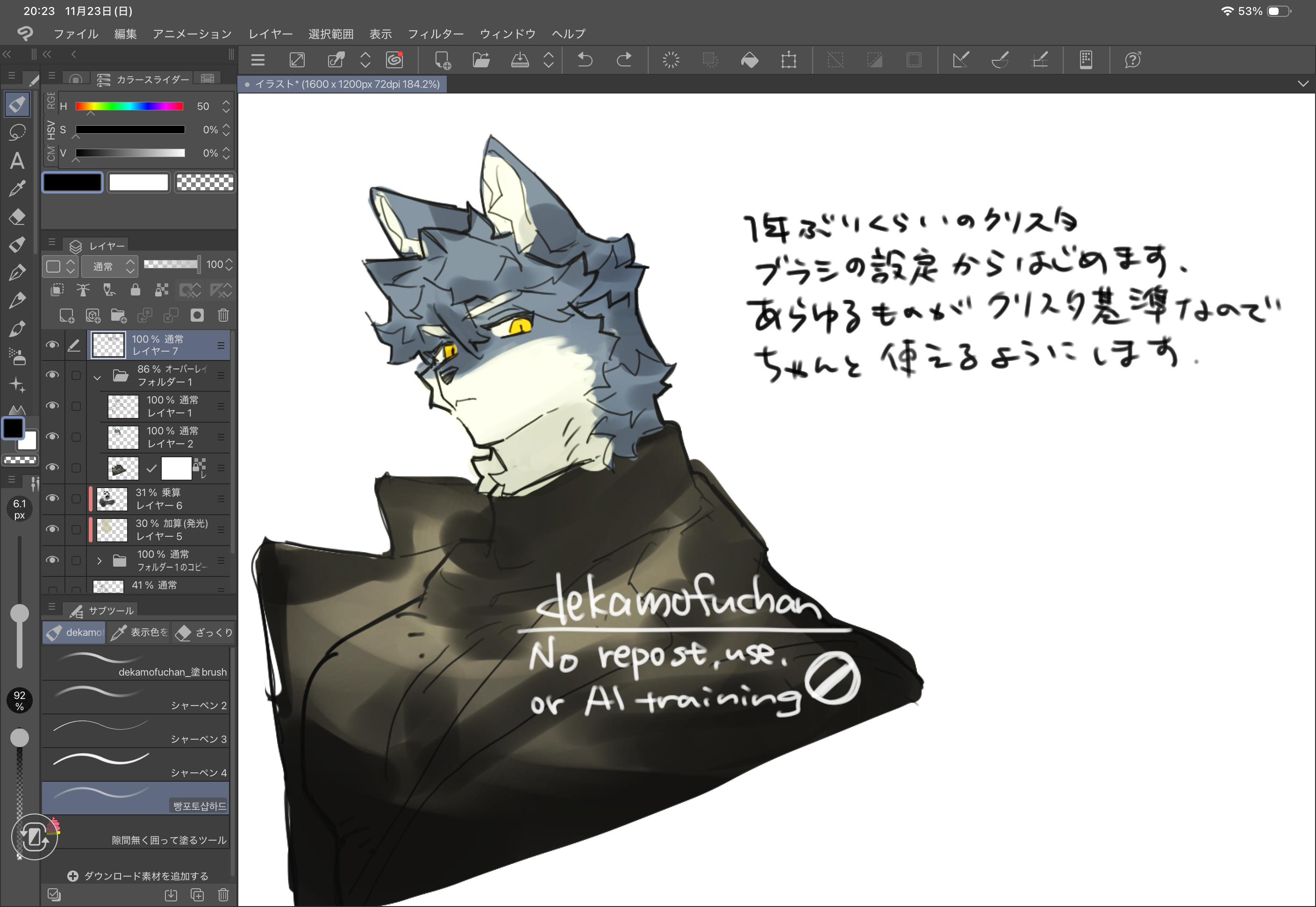Select the Text tool (A icon)
The height and width of the screenshot is (907, 1316).
click(x=17, y=161)
